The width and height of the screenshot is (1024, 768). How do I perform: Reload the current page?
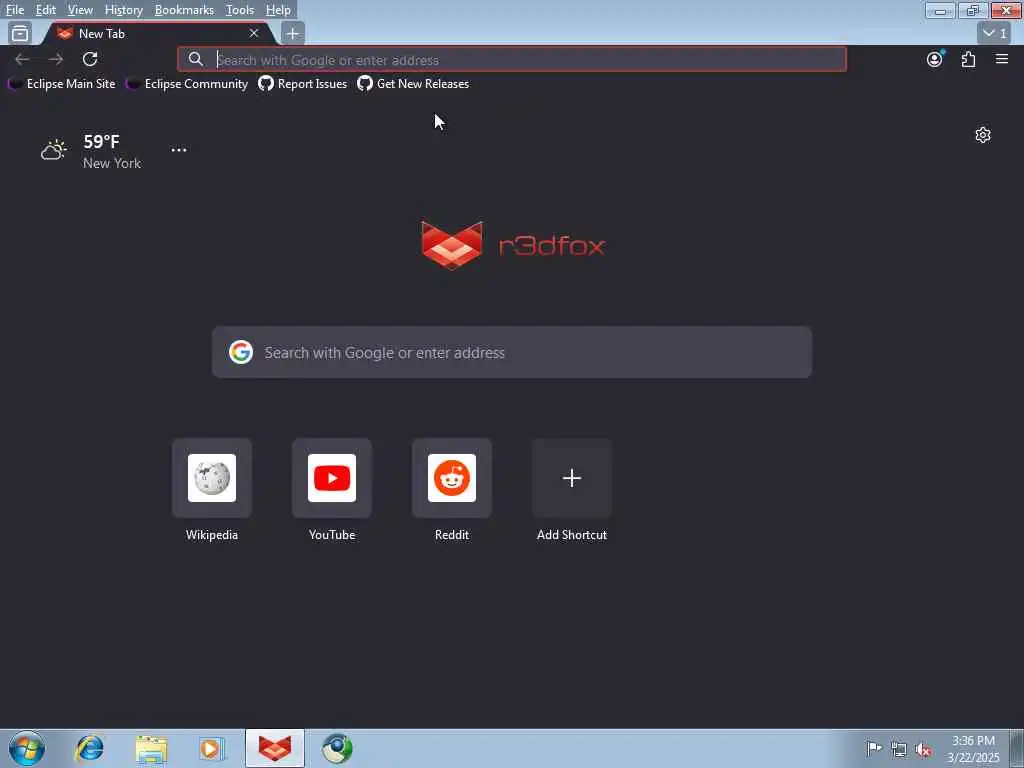tap(90, 59)
